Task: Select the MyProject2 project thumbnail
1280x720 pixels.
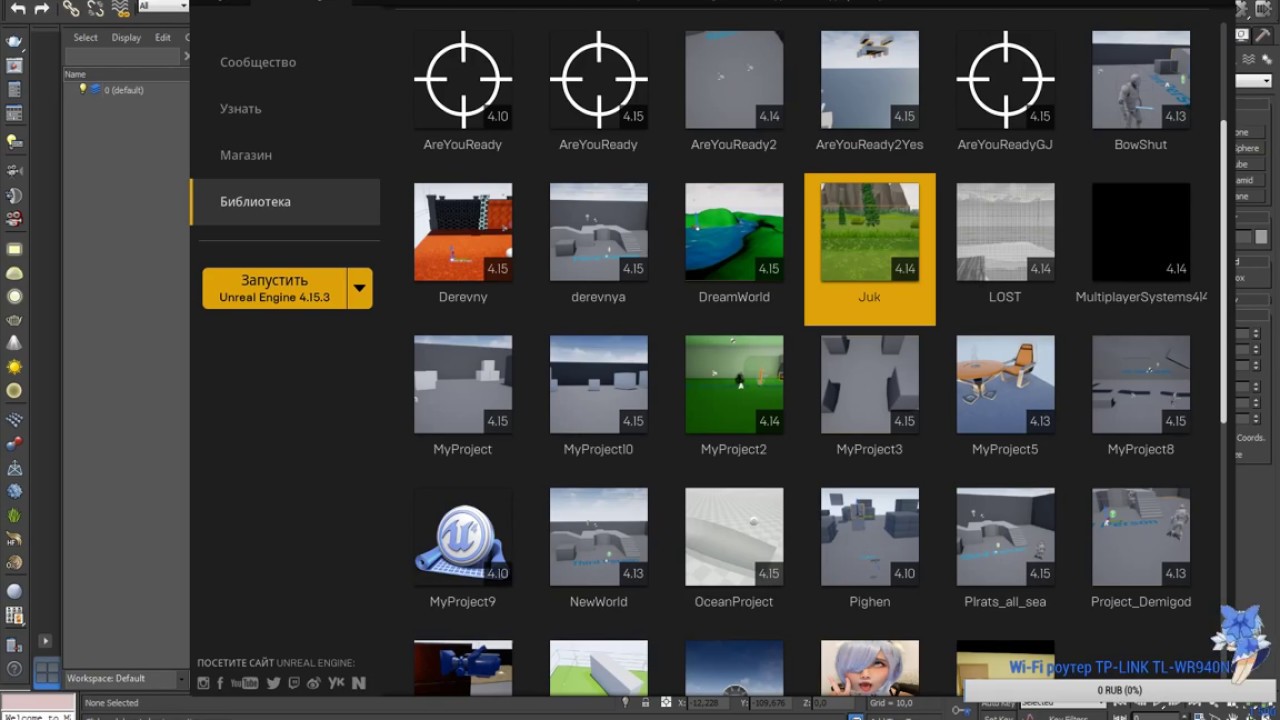Action: click(734, 385)
